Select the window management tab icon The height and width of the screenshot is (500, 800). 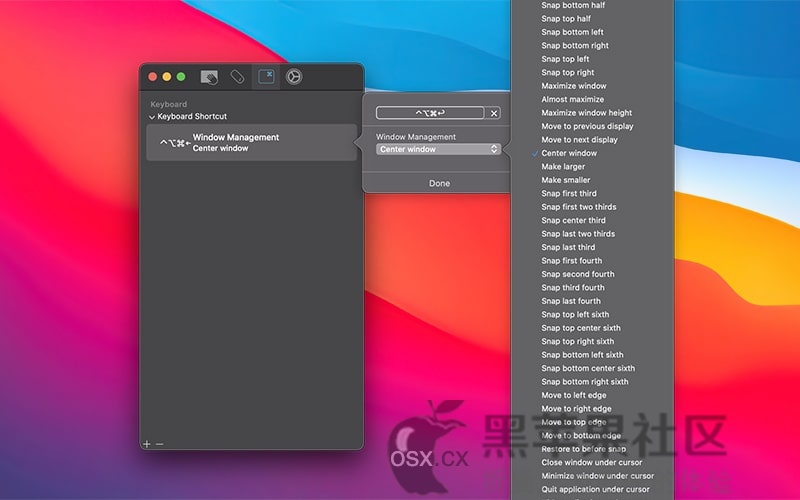[266, 77]
